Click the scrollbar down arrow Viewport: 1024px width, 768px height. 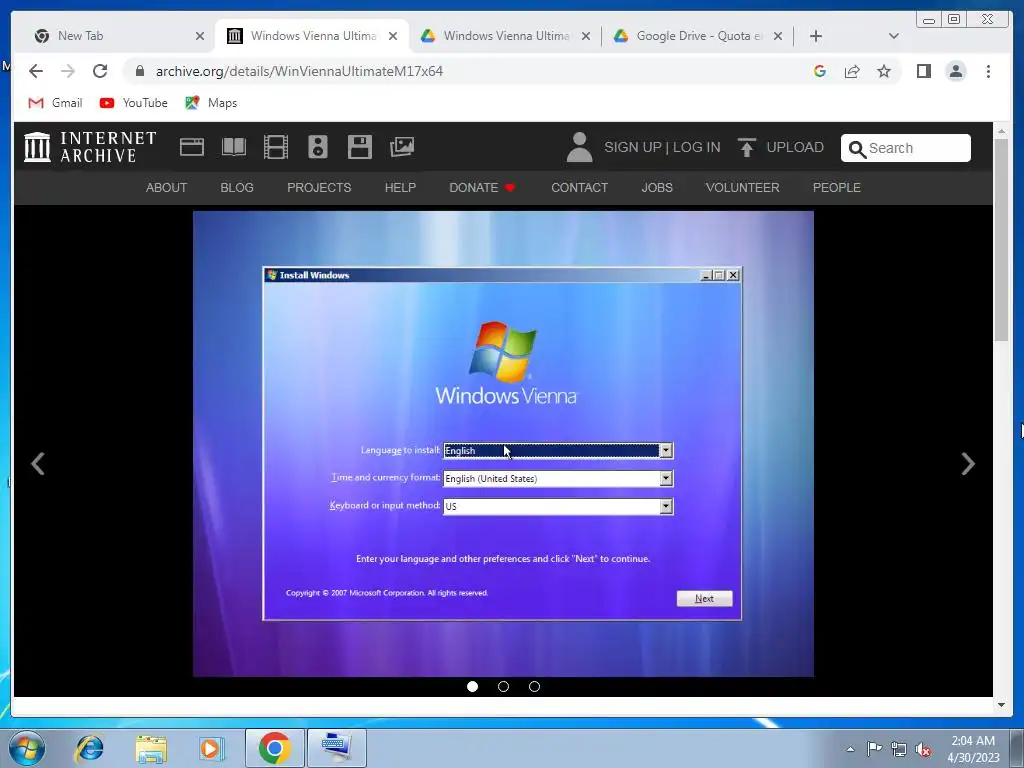[x=1001, y=705]
